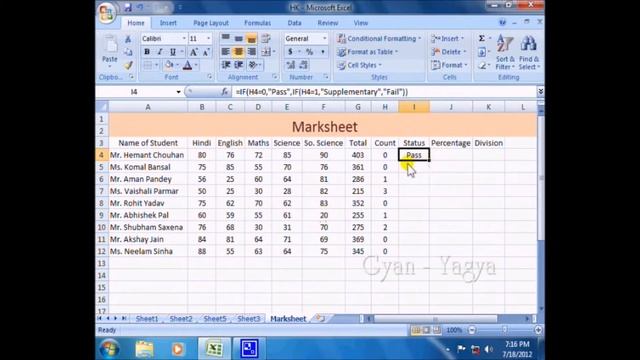Click Decrease Indent icon
Image resolution: width=640 pixels, height=360 pixels.
pyautogui.click(x=225, y=65)
